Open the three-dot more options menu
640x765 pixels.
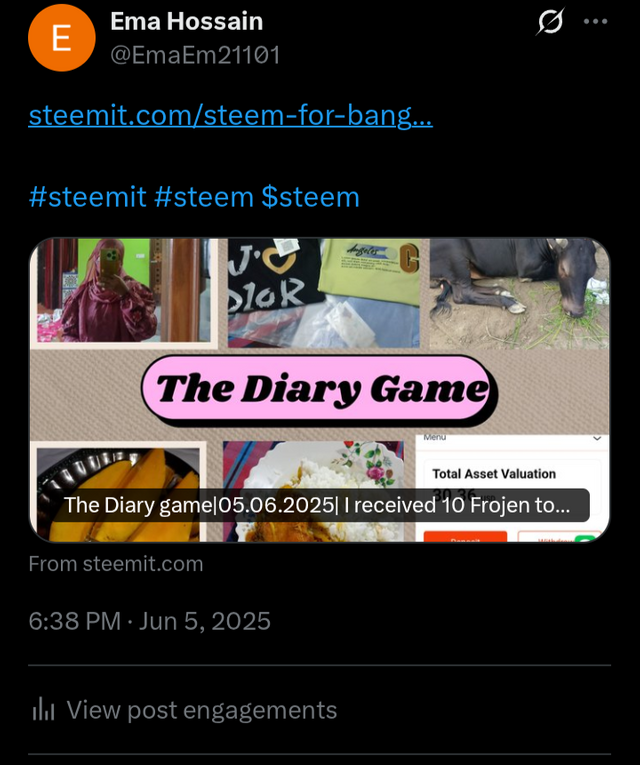click(595, 21)
